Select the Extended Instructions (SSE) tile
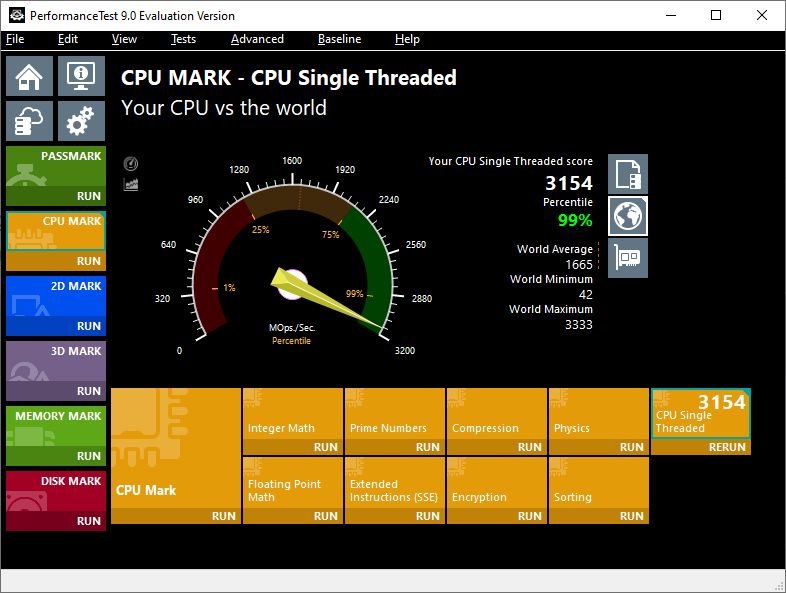 point(395,483)
